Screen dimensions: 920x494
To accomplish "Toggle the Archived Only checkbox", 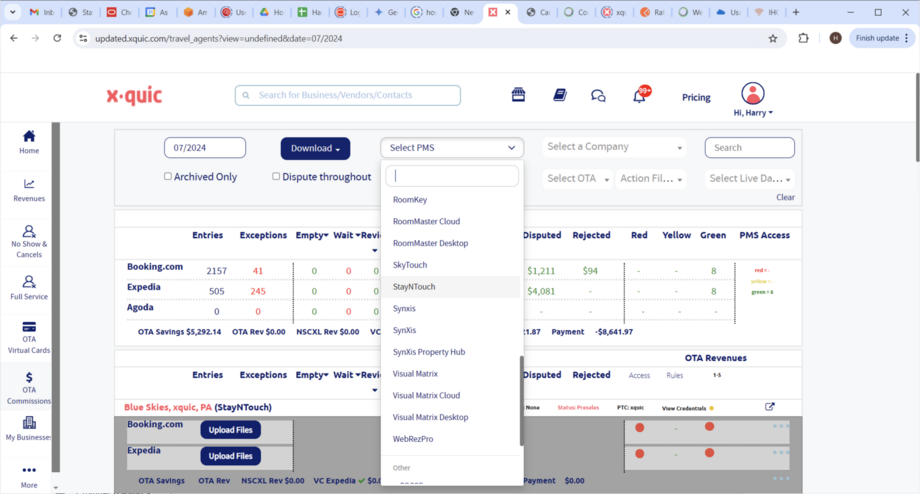I will click(x=168, y=176).
